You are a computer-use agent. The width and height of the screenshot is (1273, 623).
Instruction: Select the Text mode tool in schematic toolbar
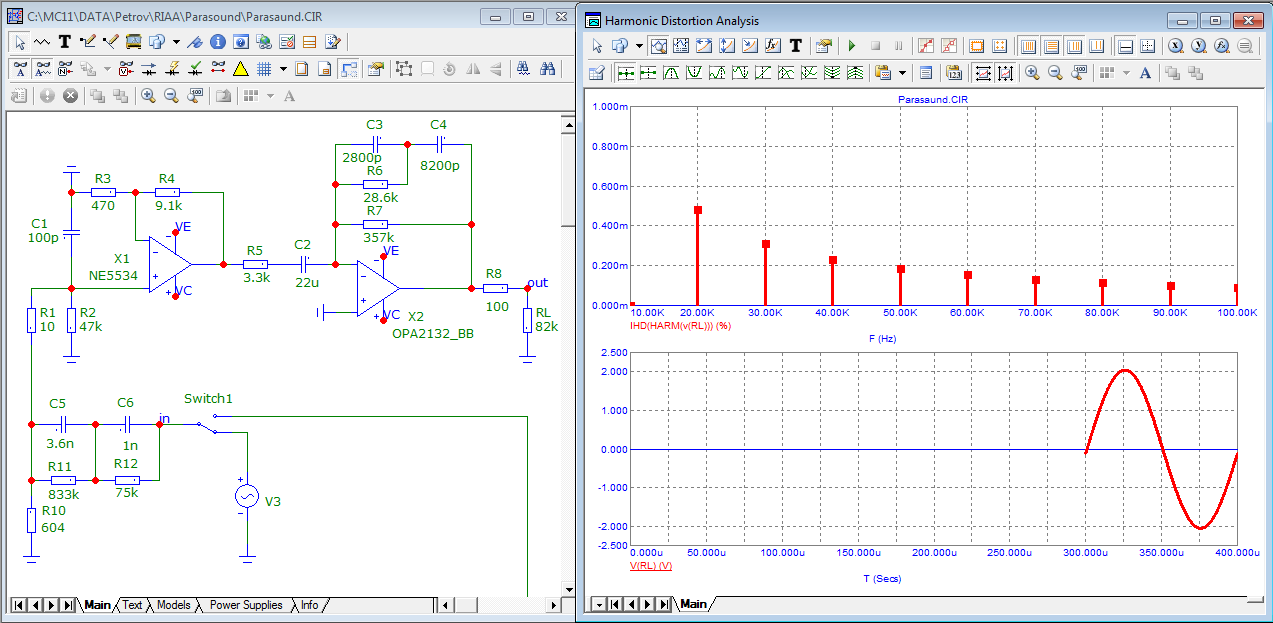(x=64, y=42)
